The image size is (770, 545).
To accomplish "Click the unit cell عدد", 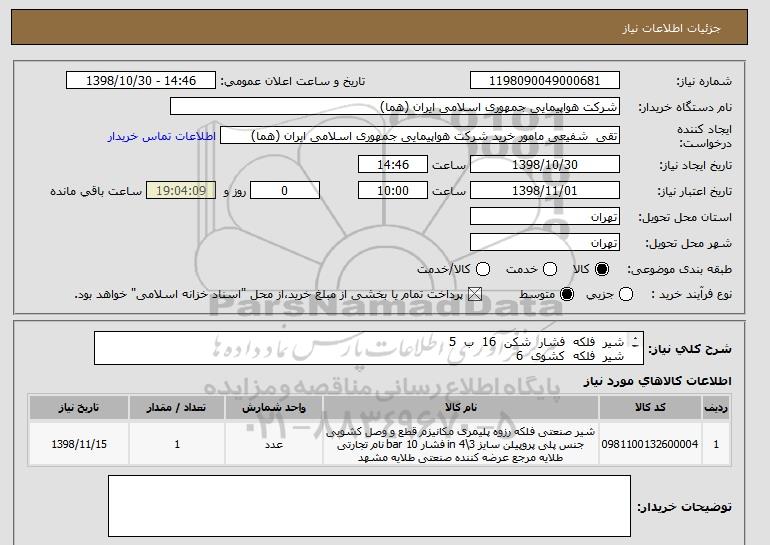I will point(274,444).
